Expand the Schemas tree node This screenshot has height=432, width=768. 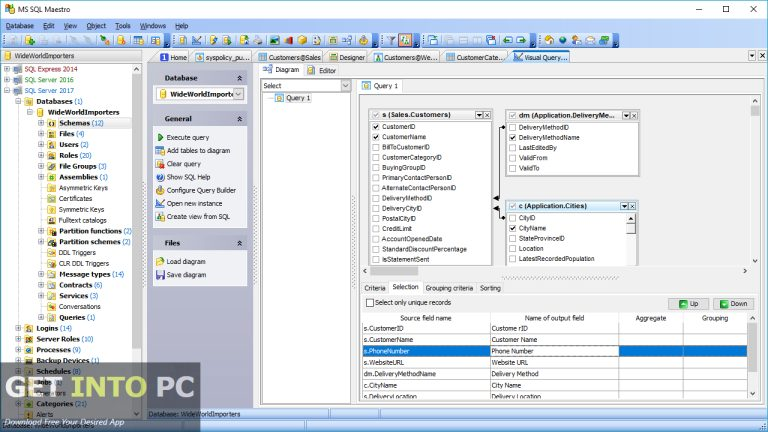[x=41, y=123]
